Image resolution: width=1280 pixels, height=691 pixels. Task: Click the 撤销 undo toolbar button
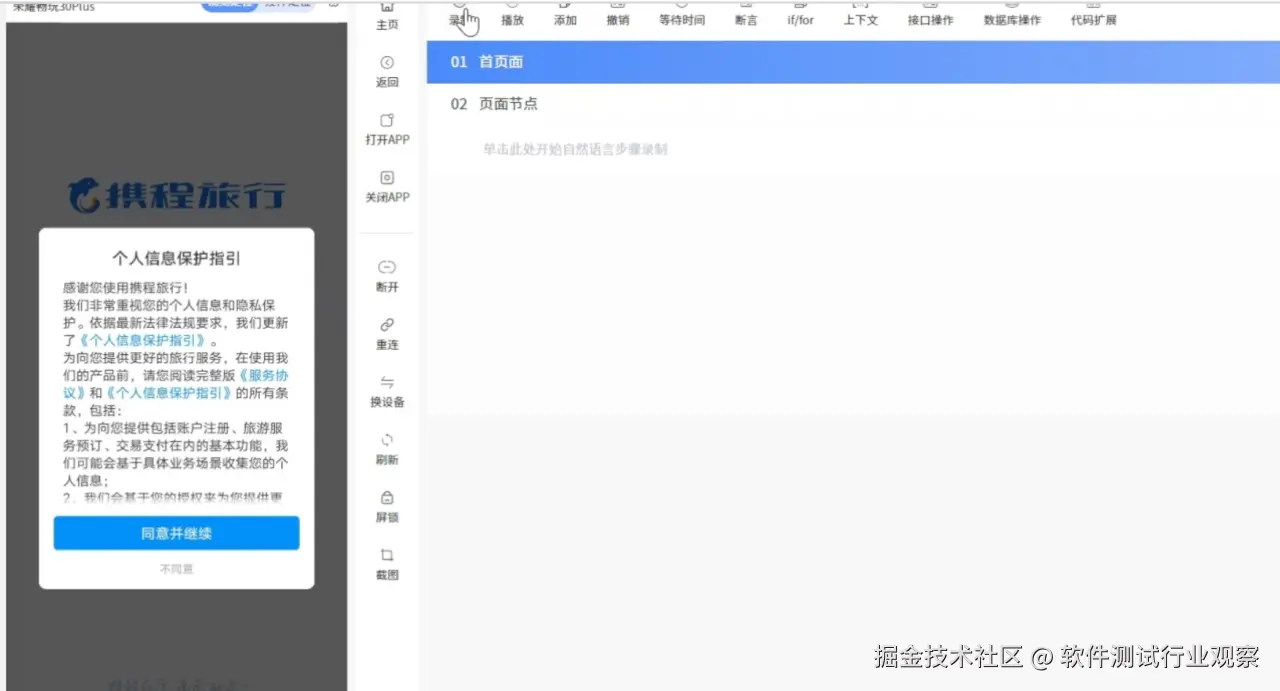pyautogui.click(x=618, y=14)
